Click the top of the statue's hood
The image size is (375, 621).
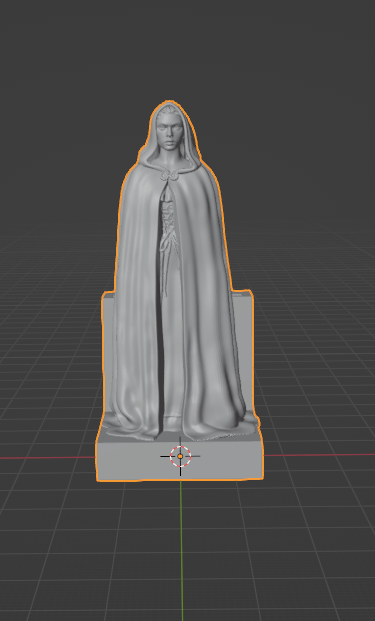pyautogui.click(x=169, y=105)
